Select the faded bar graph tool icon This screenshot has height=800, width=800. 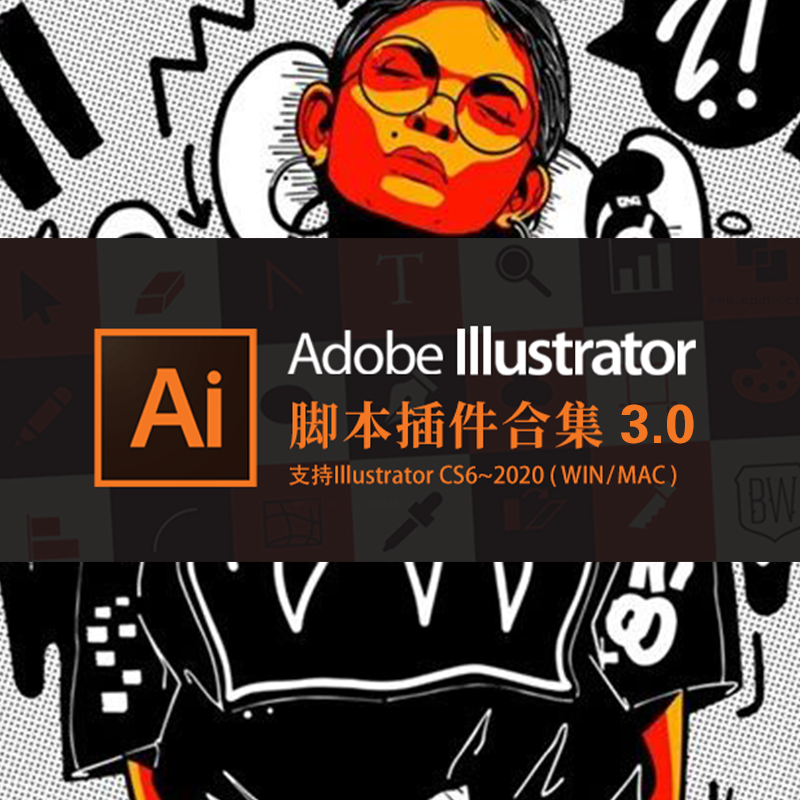[641, 267]
